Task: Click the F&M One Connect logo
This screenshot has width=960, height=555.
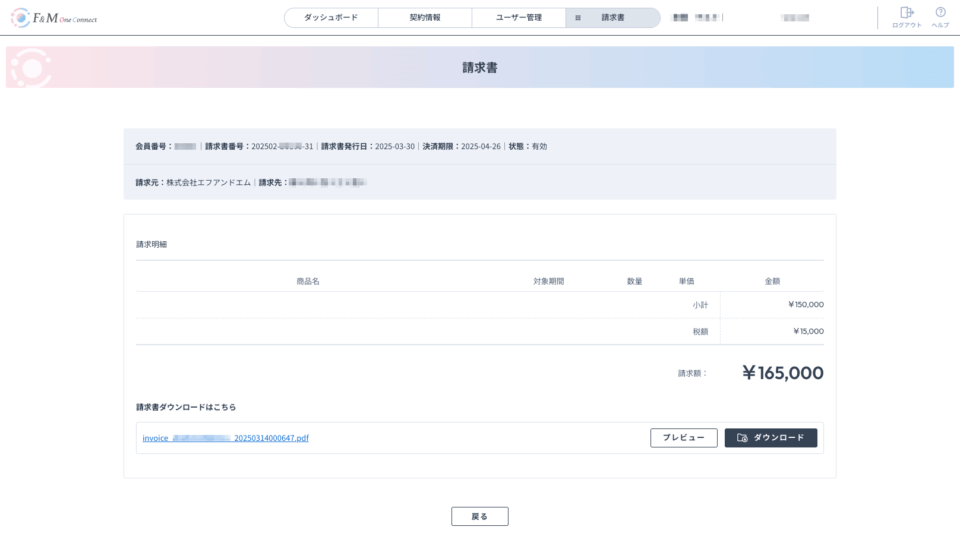Action: (x=54, y=18)
